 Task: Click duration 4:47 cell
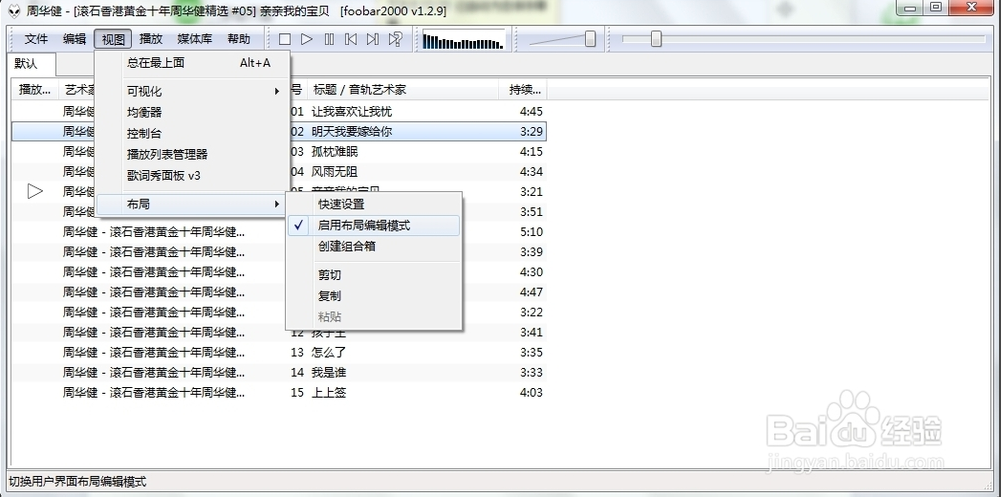[x=531, y=292]
